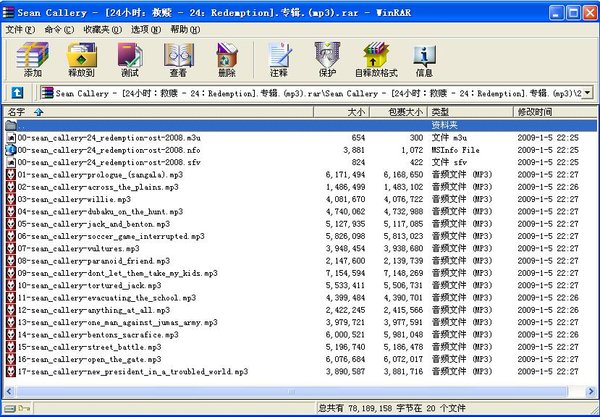The width and height of the screenshot is (600, 417).
Task: Expand the address bar path dropdown
Action: (588, 93)
